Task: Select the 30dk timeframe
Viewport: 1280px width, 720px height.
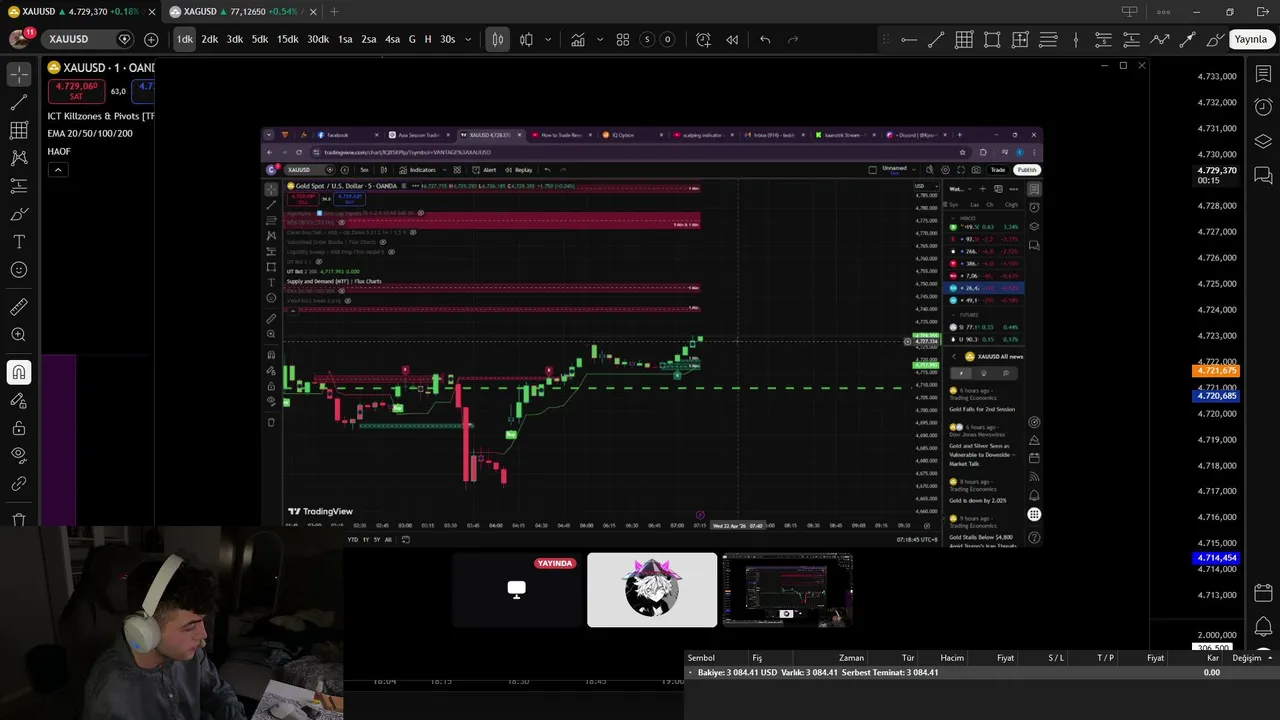Action: 318,39
